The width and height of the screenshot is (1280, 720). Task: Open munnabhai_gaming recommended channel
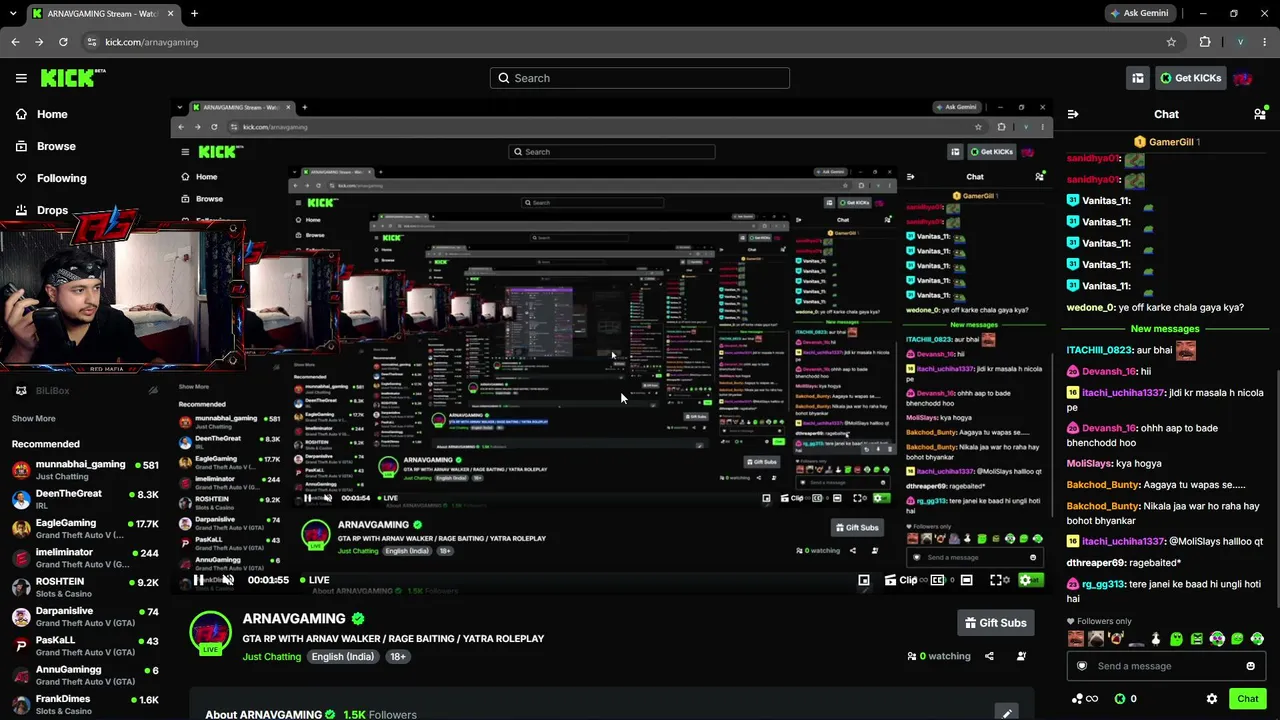coord(85,469)
